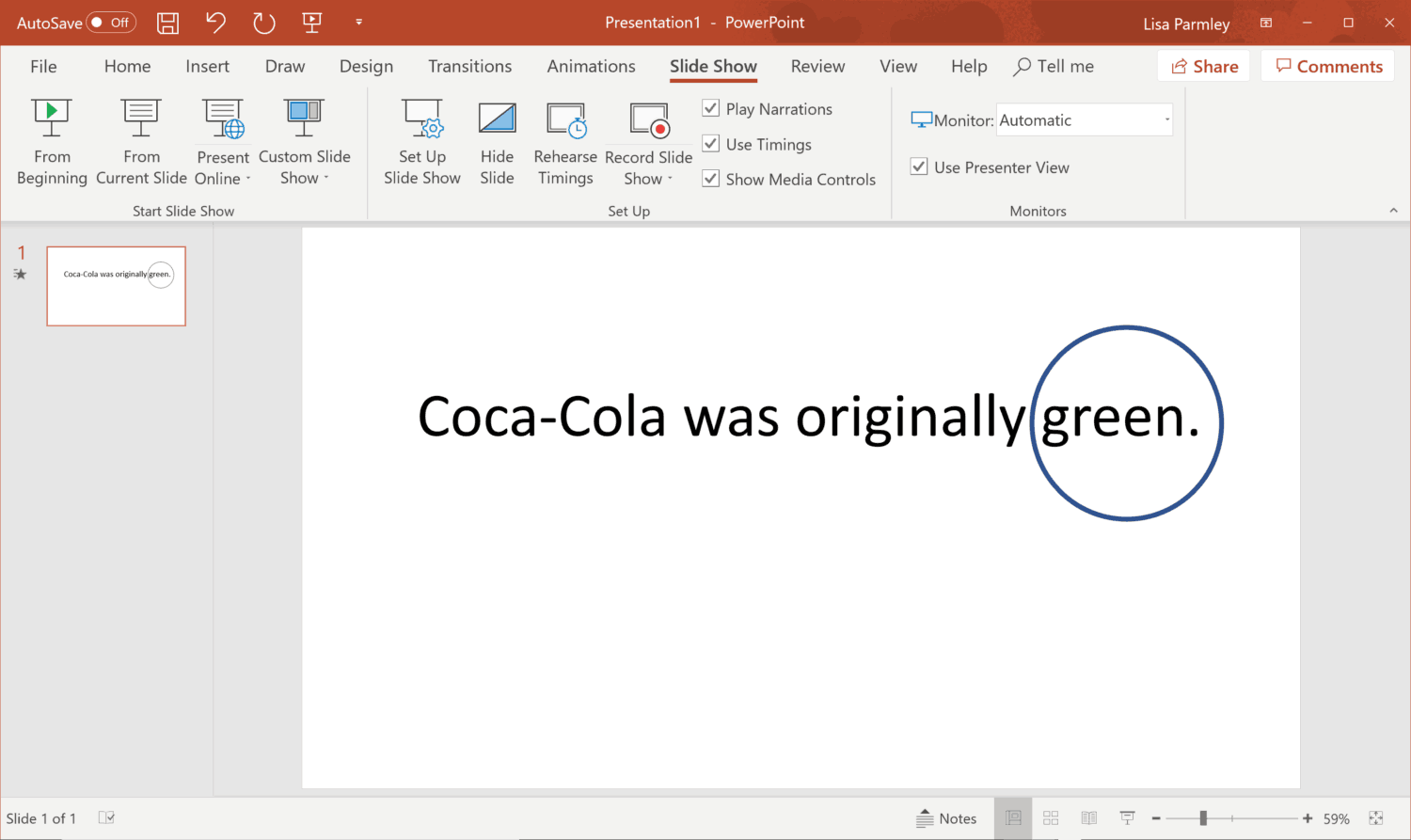
Task: Click the animation star under slide 1
Action: [20, 275]
